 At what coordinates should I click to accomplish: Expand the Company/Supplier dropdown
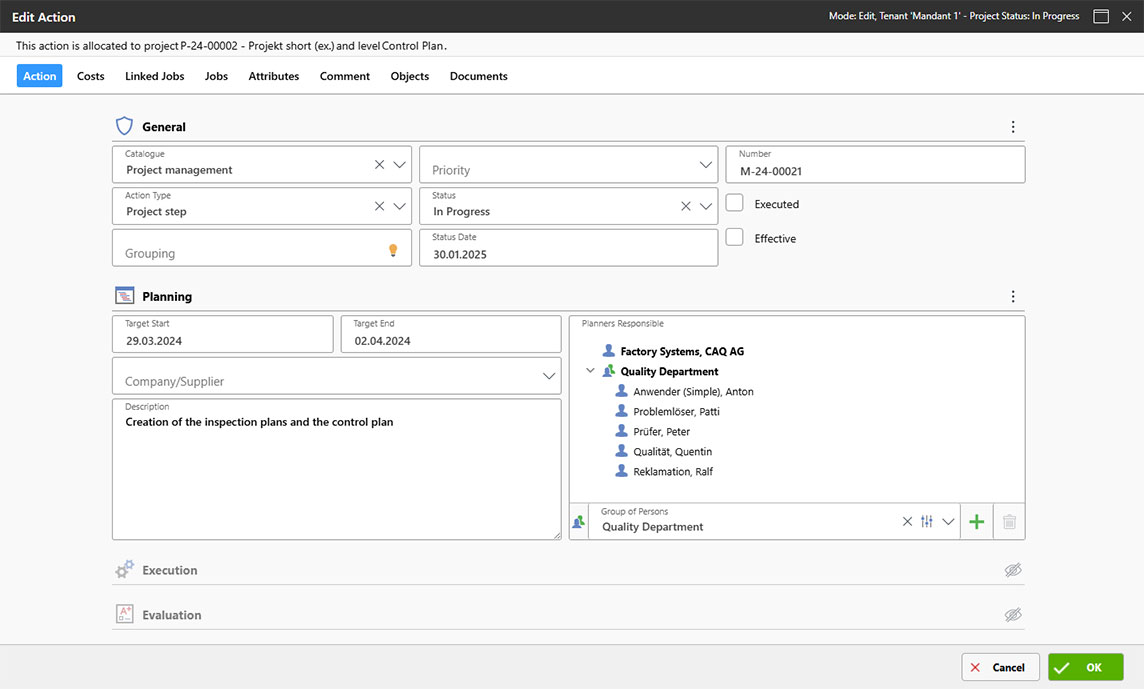549,376
